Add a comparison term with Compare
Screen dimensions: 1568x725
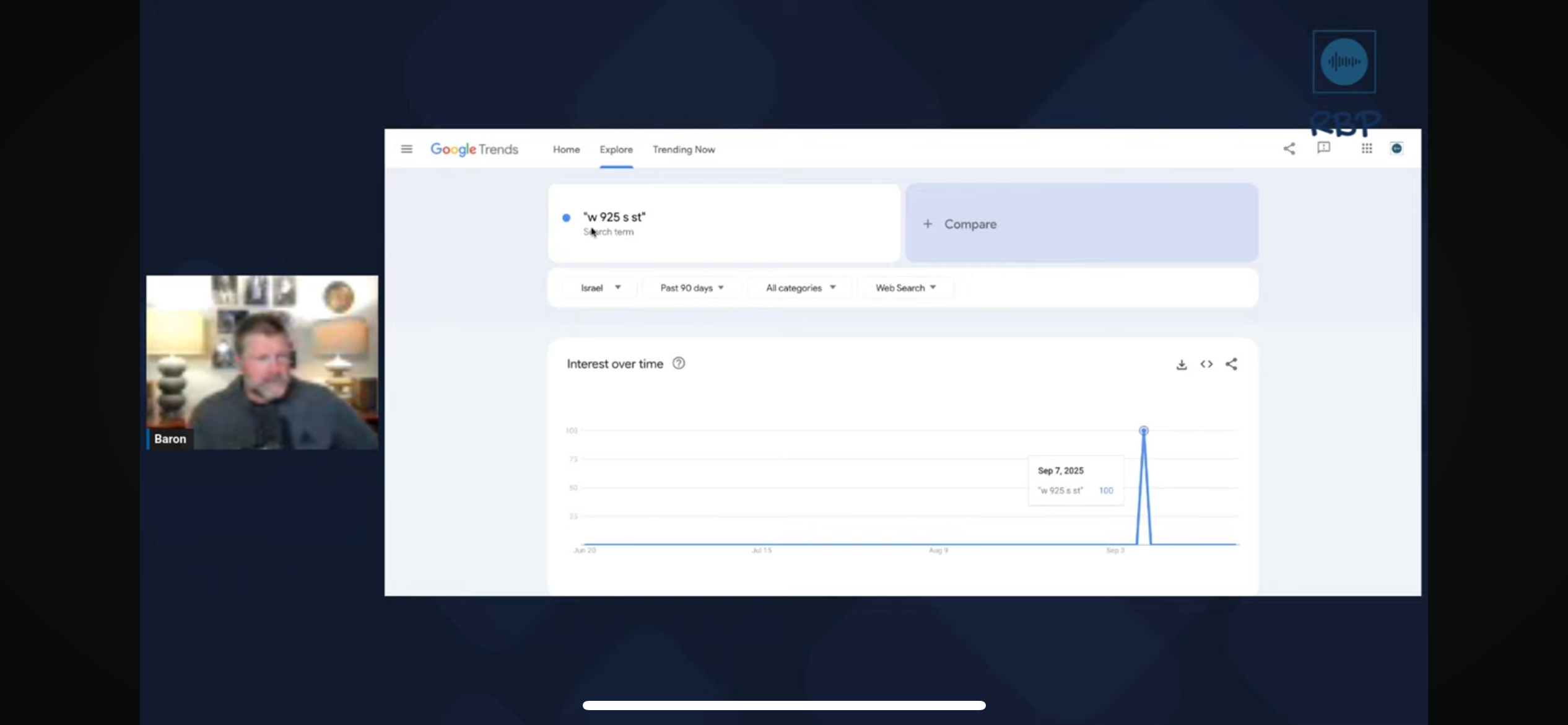pyautogui.click(x=1082, y=223)
